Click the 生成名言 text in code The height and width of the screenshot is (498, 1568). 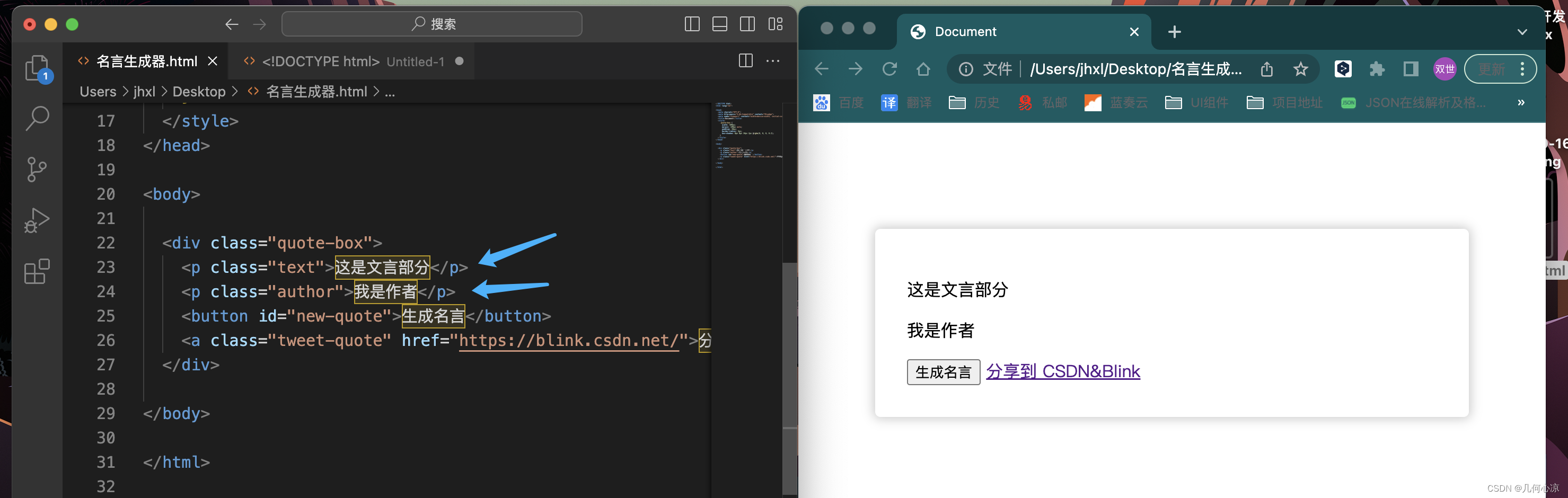click(434, 316)
